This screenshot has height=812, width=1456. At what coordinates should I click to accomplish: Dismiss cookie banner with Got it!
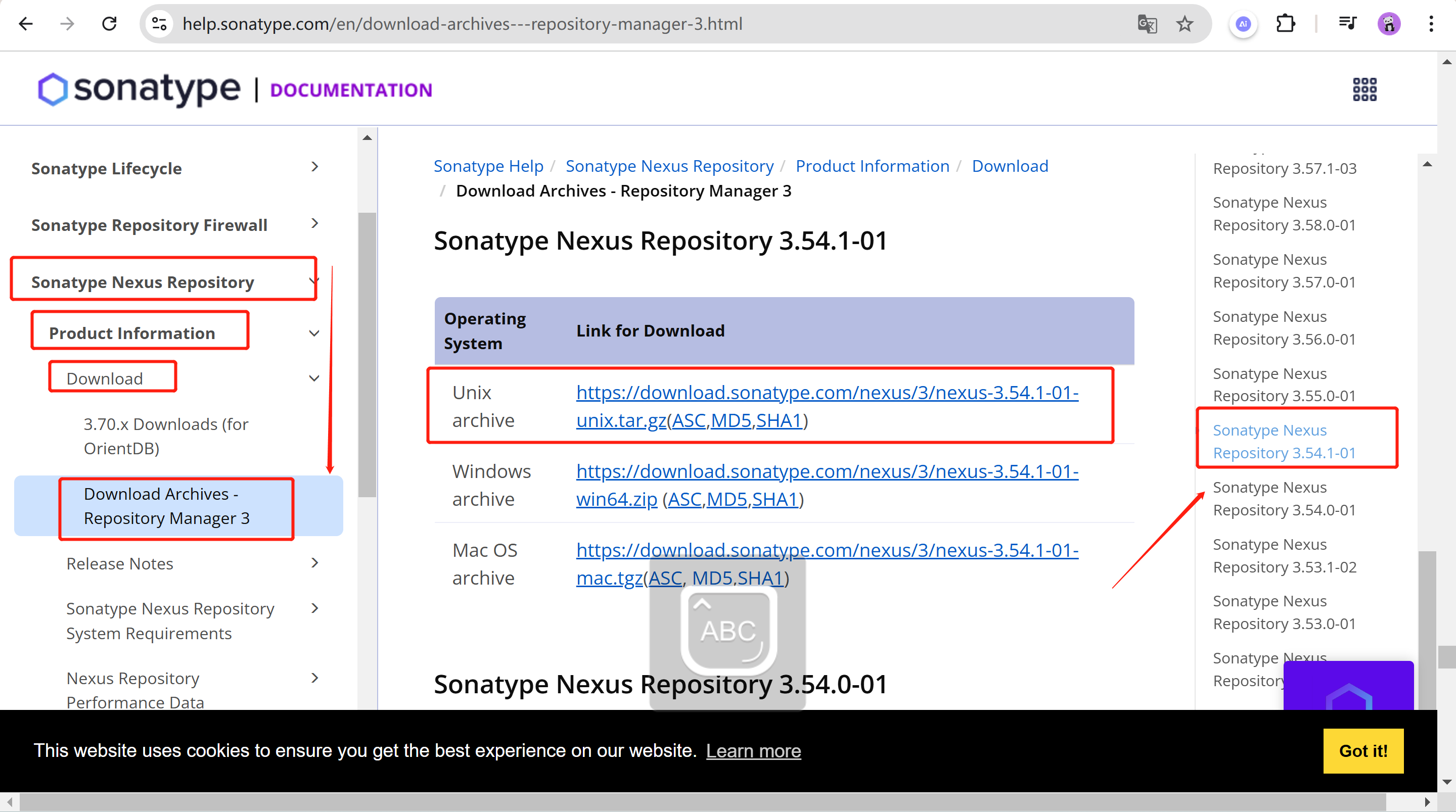[x=1363, y=751]
